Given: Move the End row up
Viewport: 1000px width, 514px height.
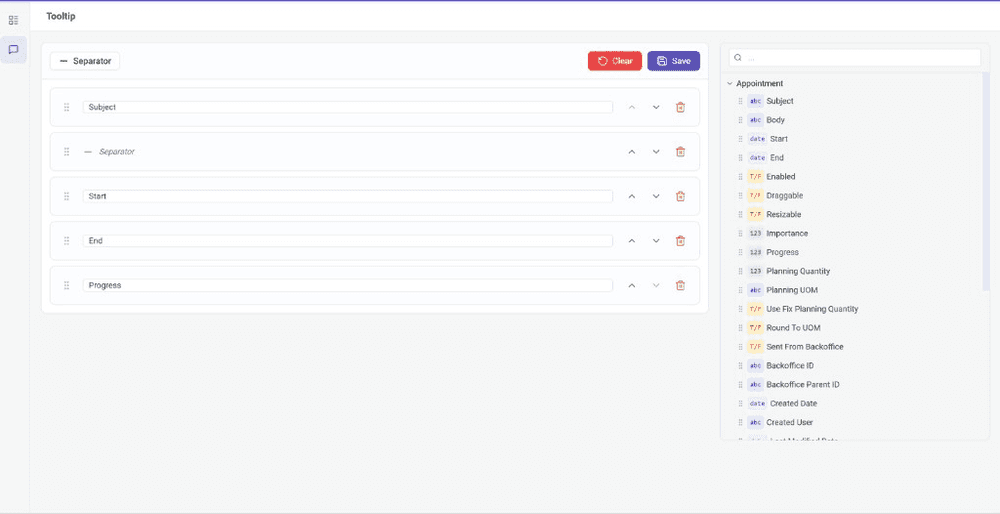Looking at the screenshot, I should tap(632, 241).
